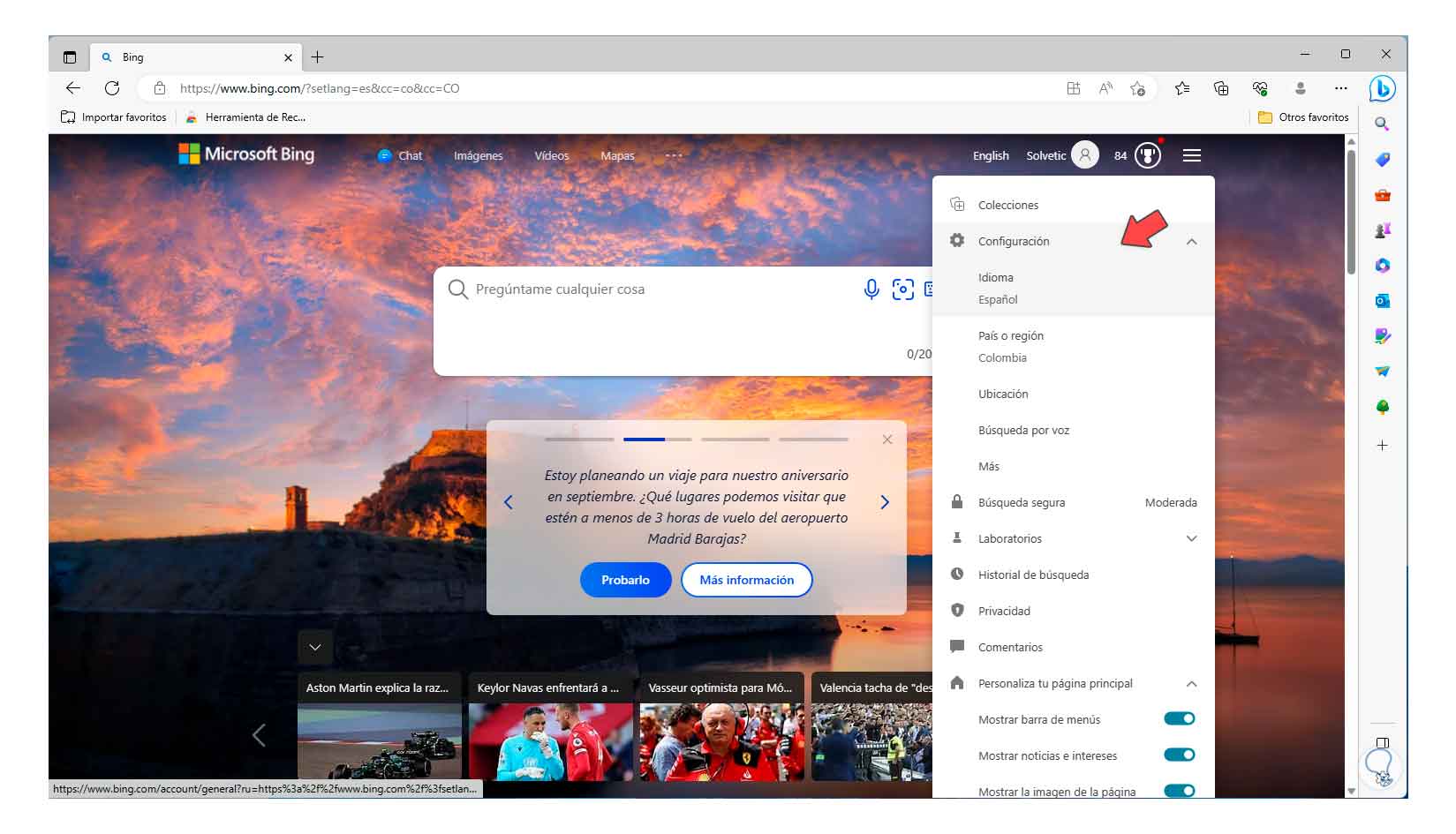Open visual search camera icon
The image size is (1456, 834).
[x=902, y=289]
